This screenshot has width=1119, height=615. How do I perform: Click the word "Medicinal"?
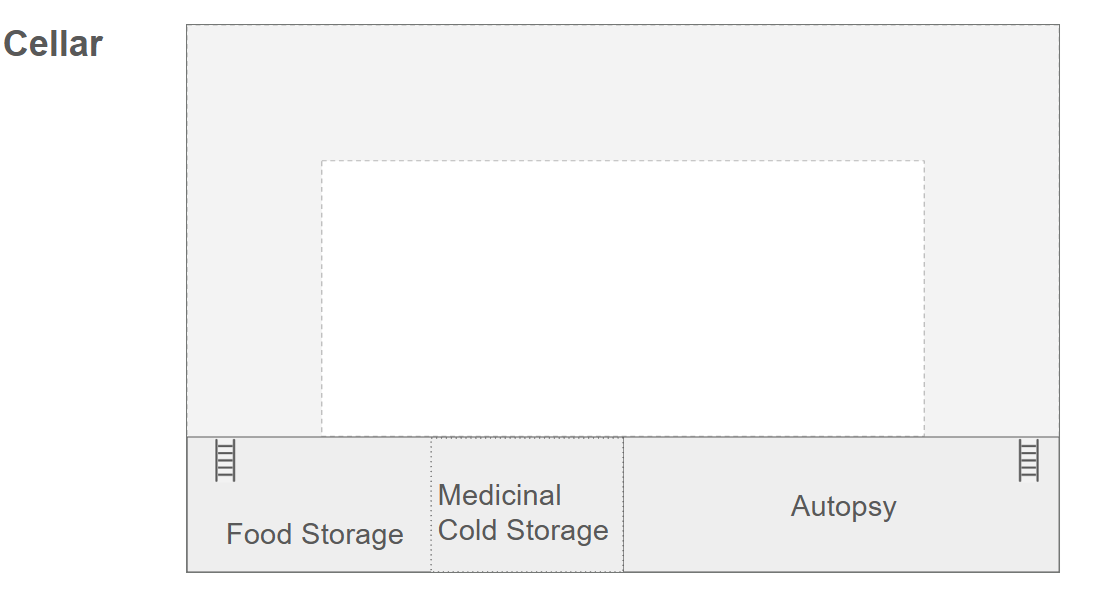coord(499,495)
